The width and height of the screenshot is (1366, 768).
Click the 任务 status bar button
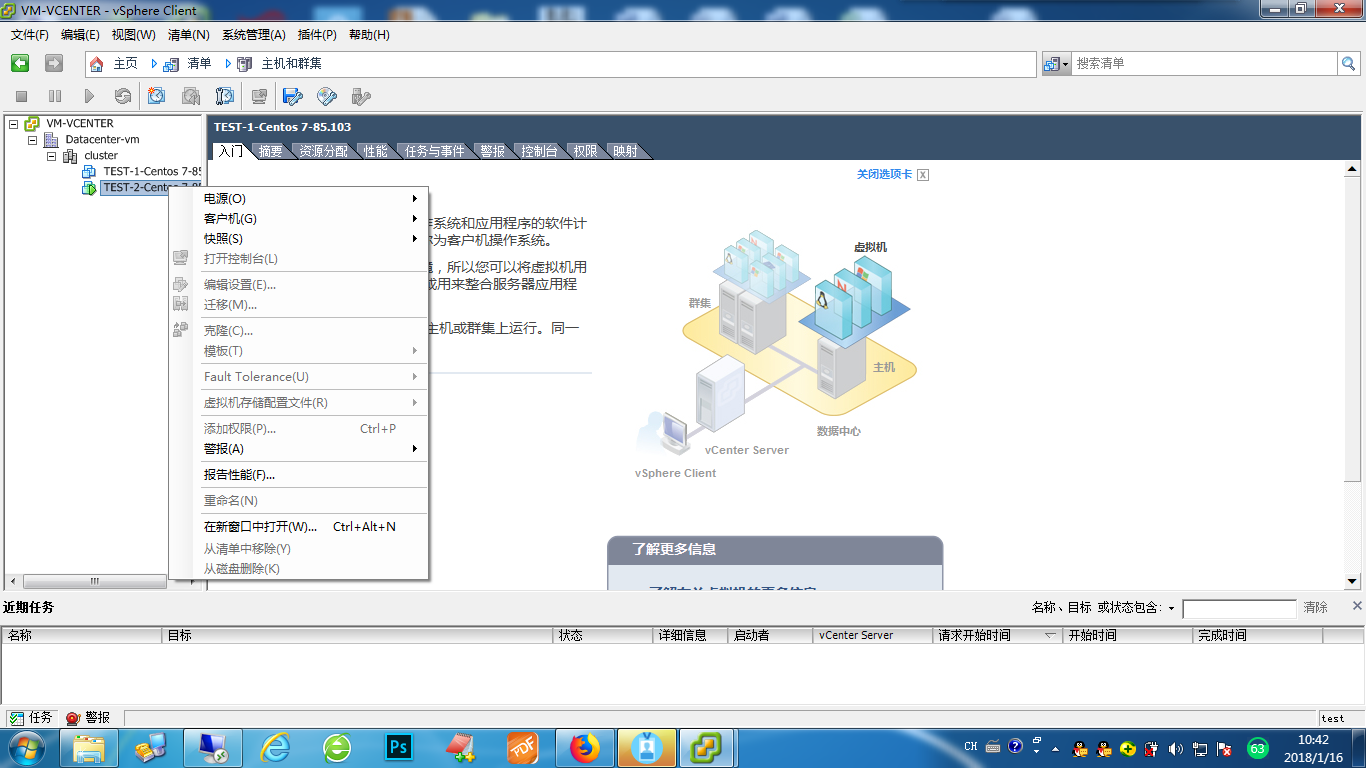pos(31,718)
